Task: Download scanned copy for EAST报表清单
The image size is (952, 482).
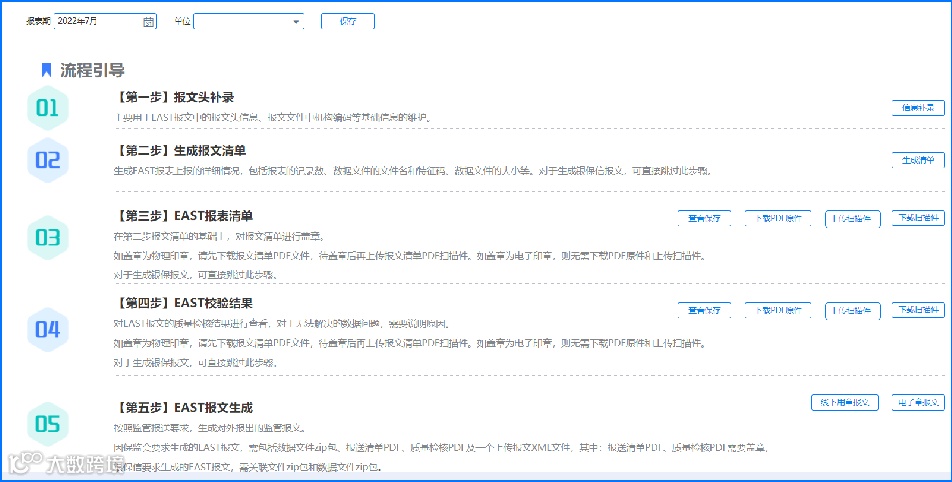Action: pyautogui.click(x=919, y=219)
